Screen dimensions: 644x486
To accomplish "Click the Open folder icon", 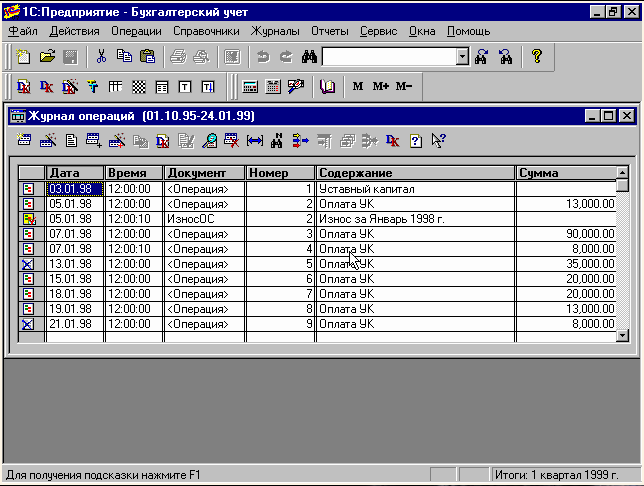I will (47, 56).
